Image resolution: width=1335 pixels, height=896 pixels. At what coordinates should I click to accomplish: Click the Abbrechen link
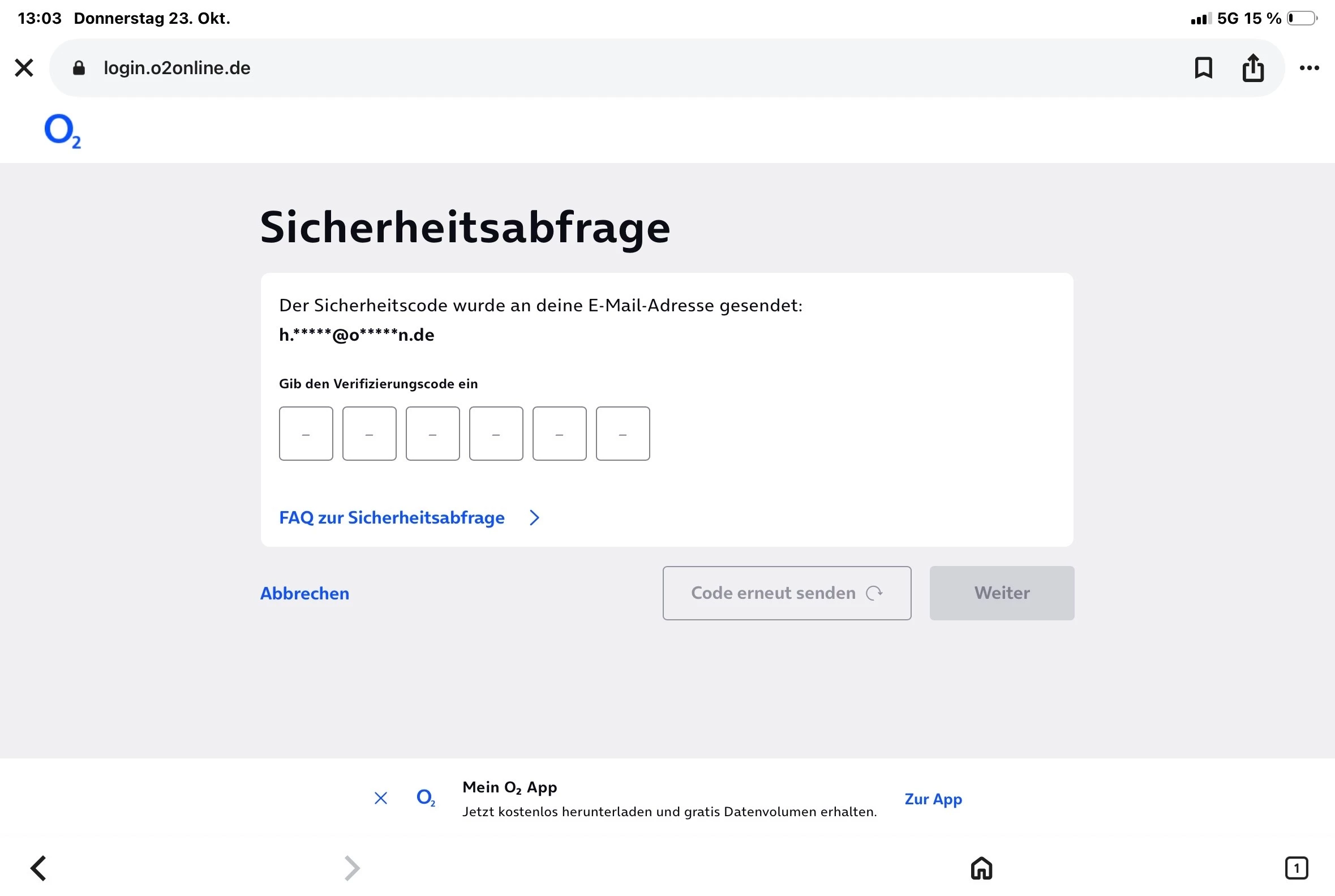(x=304, y=593)
